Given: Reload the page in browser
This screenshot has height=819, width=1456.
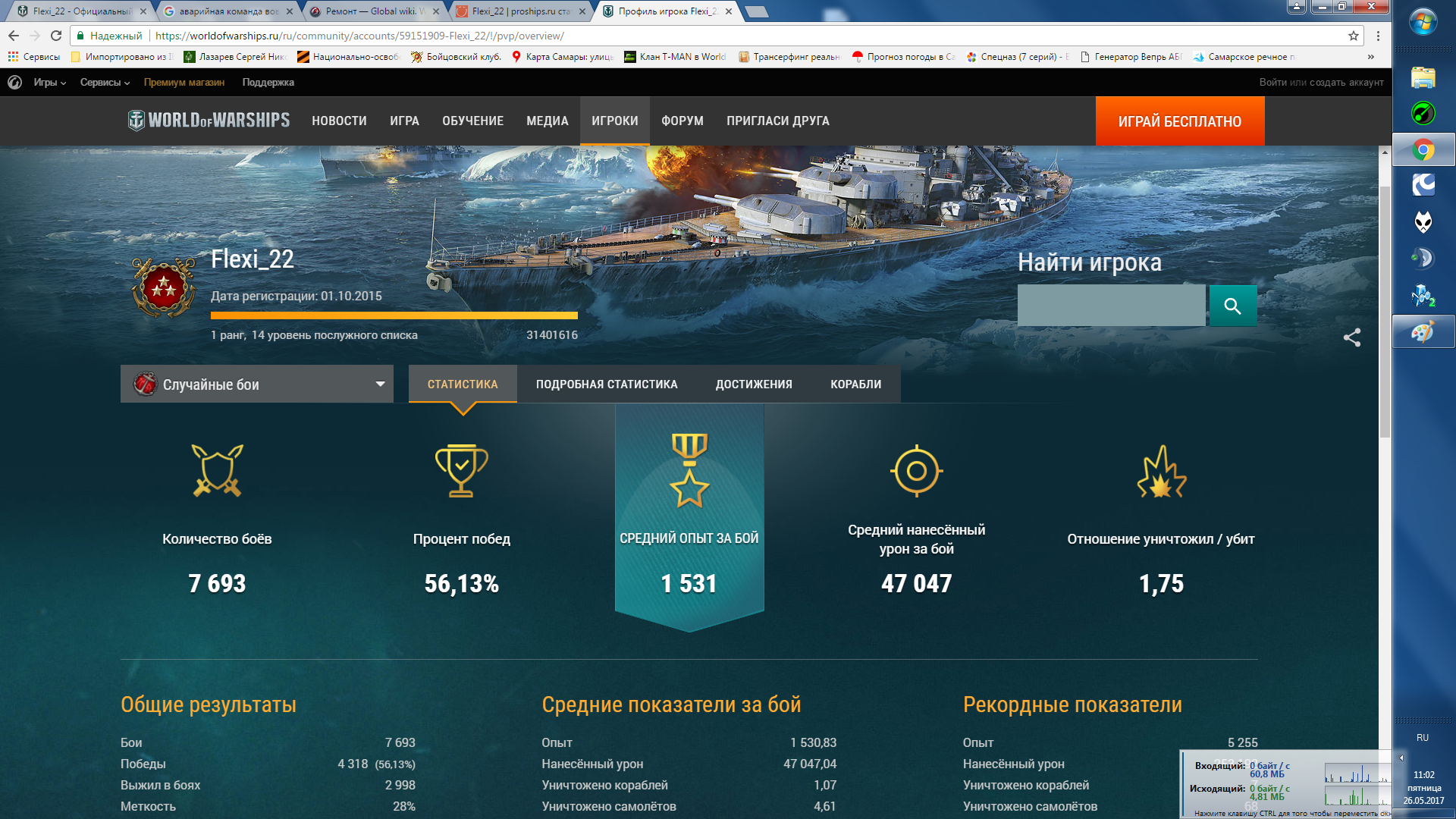Looking at the screenshot, I should point(56,36).
